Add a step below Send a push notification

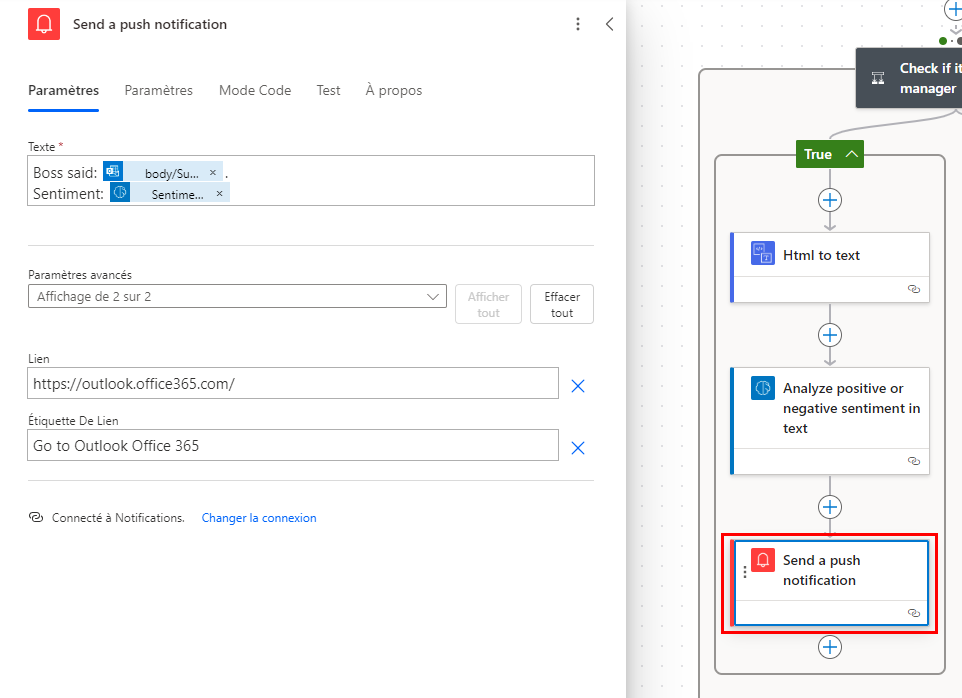[x=829, y=647]
